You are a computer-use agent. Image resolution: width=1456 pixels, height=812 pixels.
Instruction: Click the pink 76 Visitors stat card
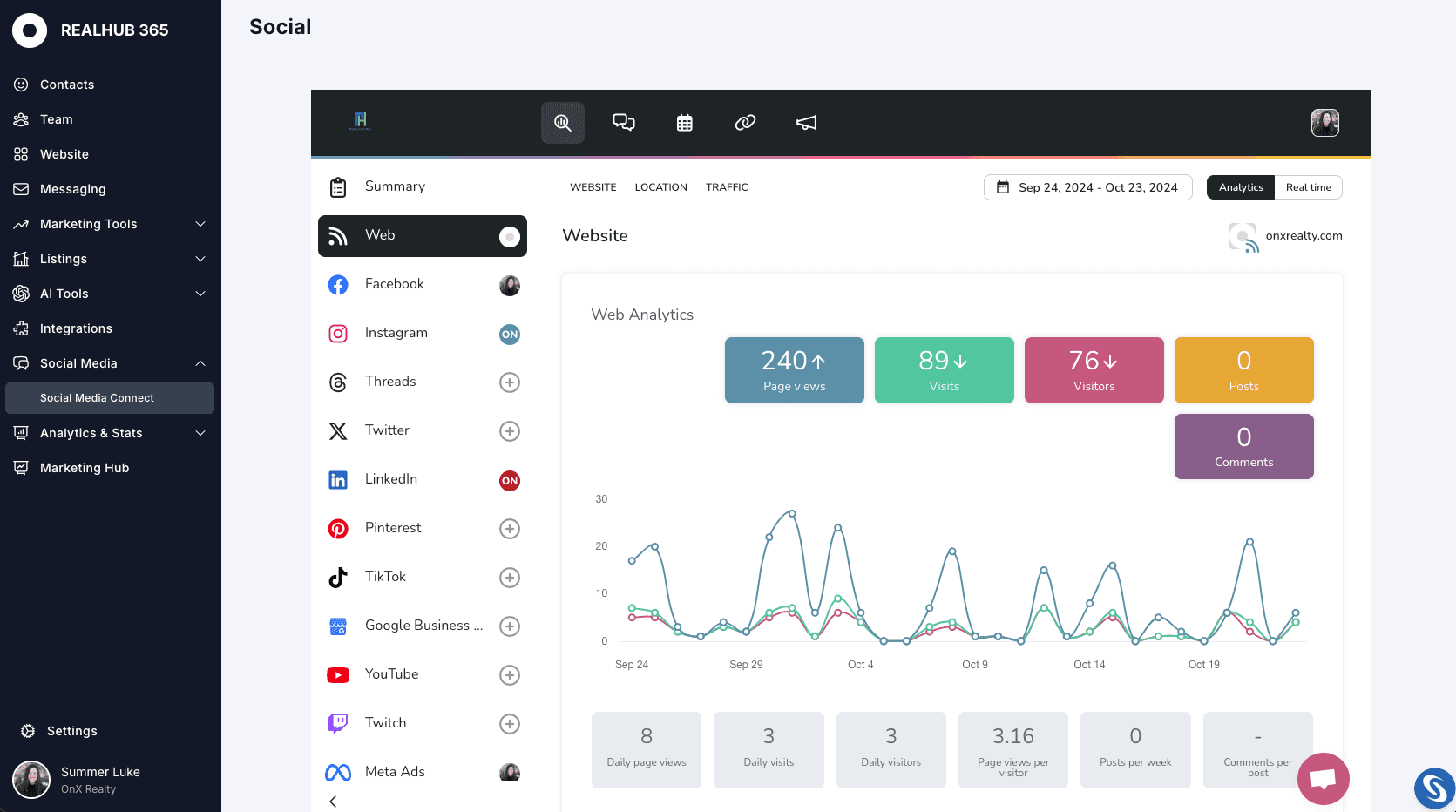click(x=1094, y=370)
